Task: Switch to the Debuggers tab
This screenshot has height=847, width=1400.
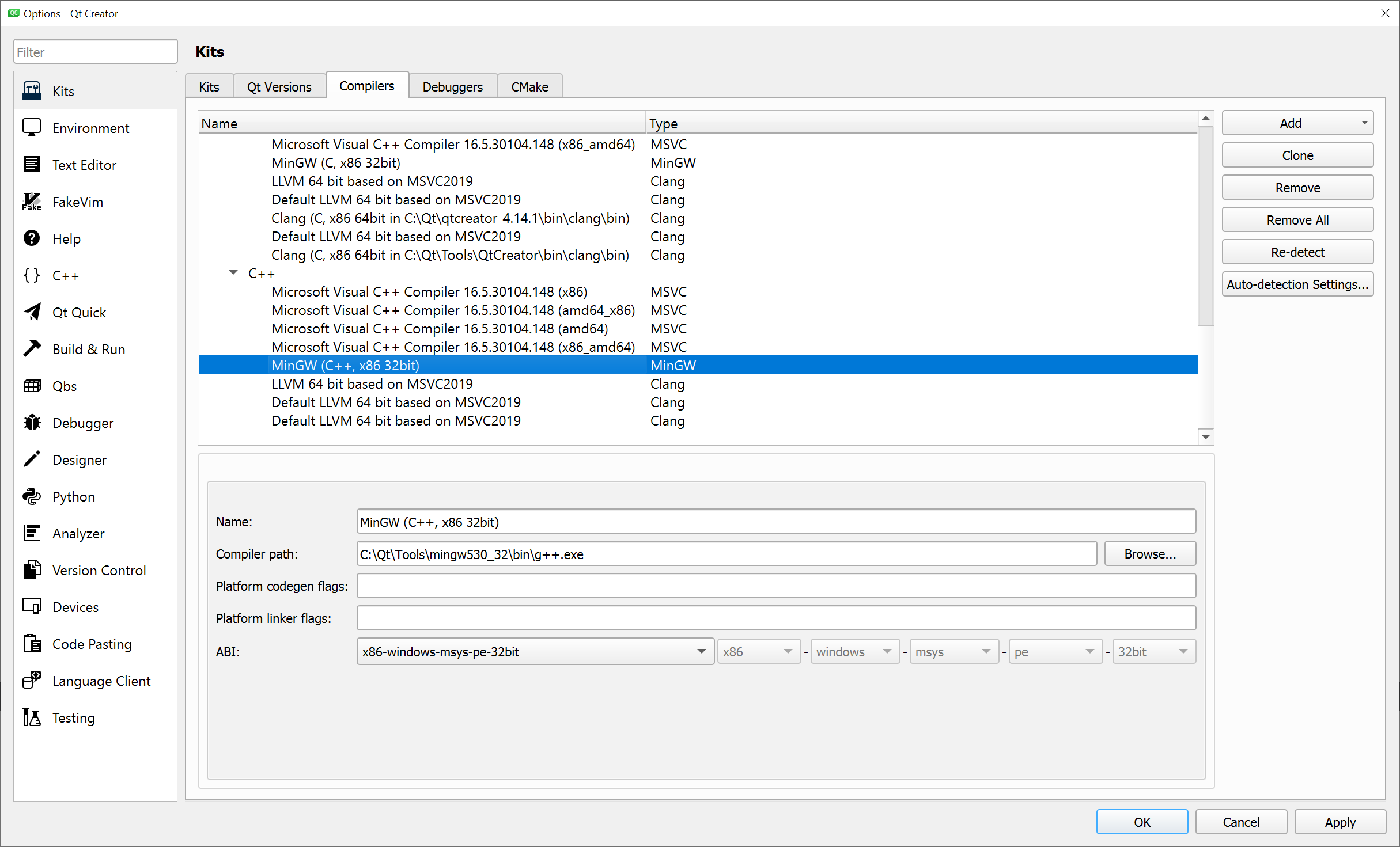Action: click(x=452, y=87)
